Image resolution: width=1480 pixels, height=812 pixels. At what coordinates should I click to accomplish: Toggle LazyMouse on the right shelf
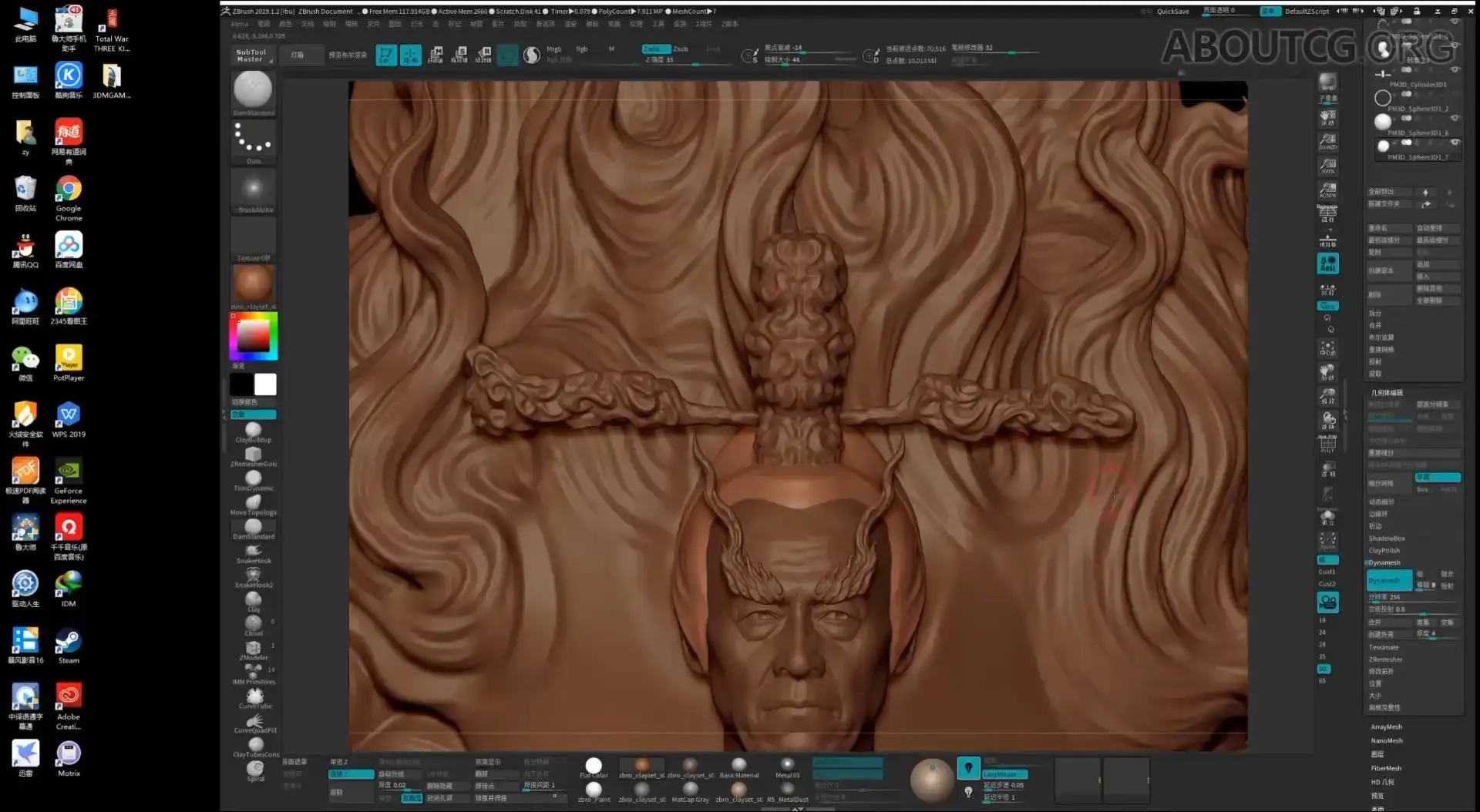1004,773
